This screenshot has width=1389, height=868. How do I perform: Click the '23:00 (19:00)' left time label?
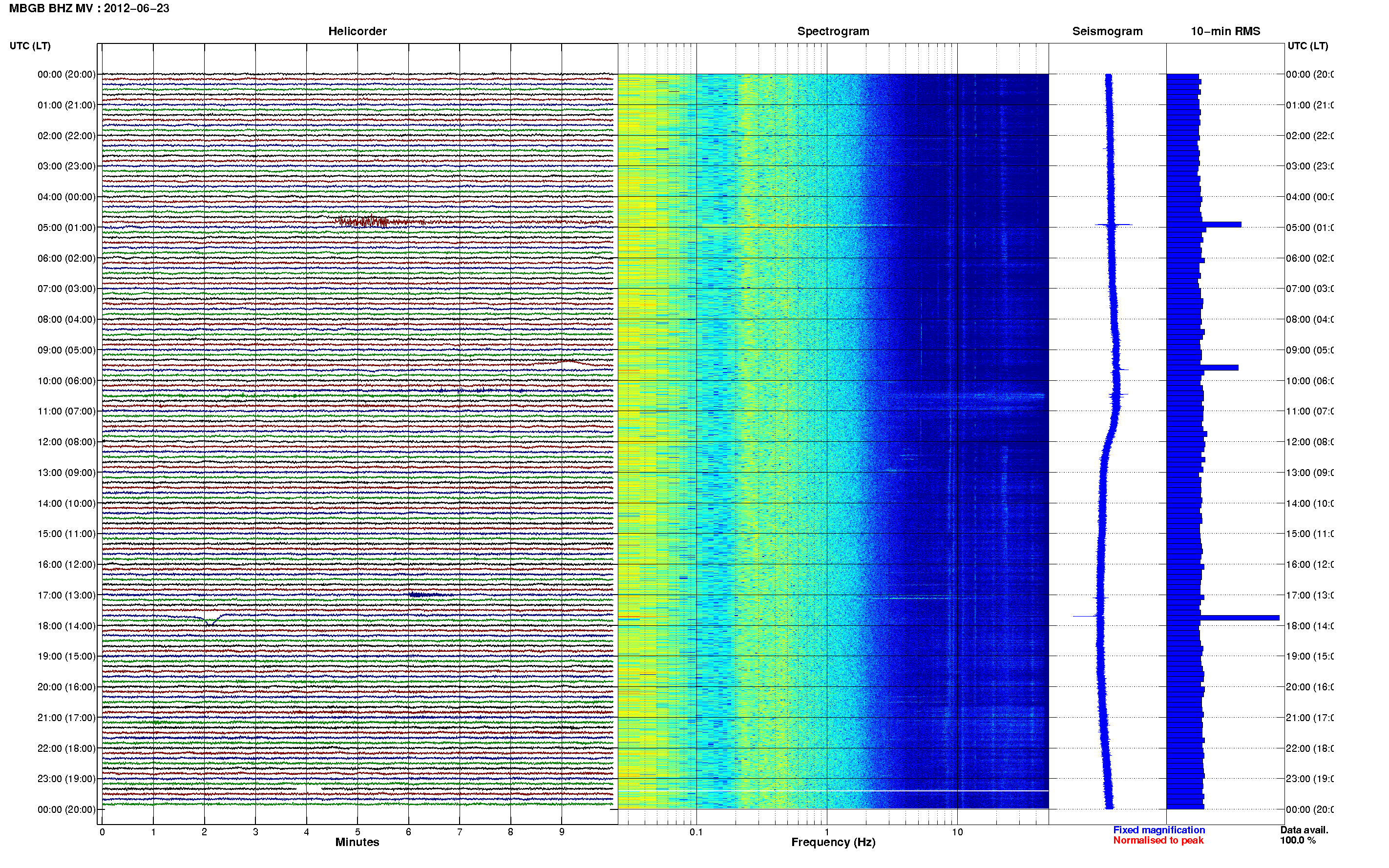click(x=66, y=779)
